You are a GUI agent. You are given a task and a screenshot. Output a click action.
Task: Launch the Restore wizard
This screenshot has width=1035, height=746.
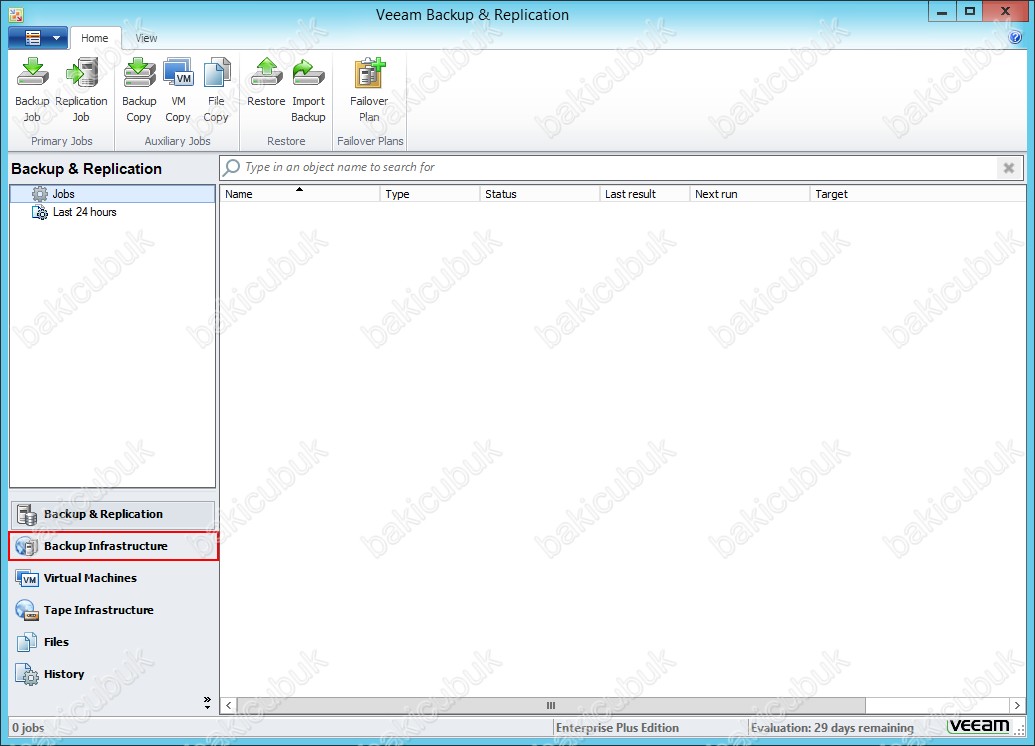[x=266, y=83]
